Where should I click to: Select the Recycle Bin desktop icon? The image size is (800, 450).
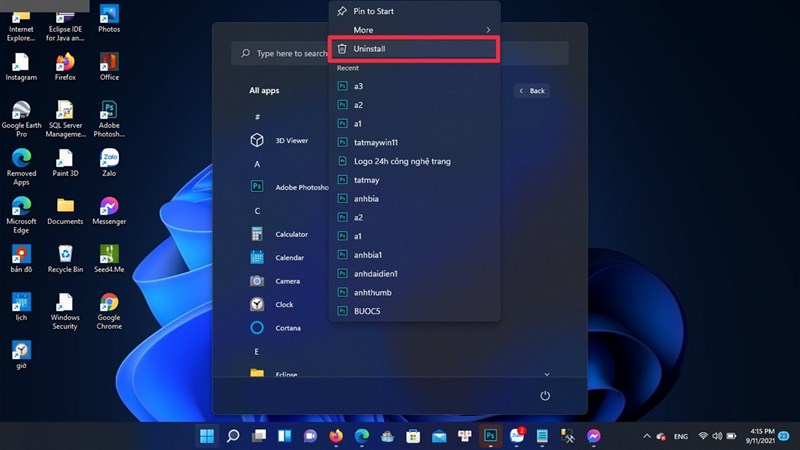(x=65, y=258)
